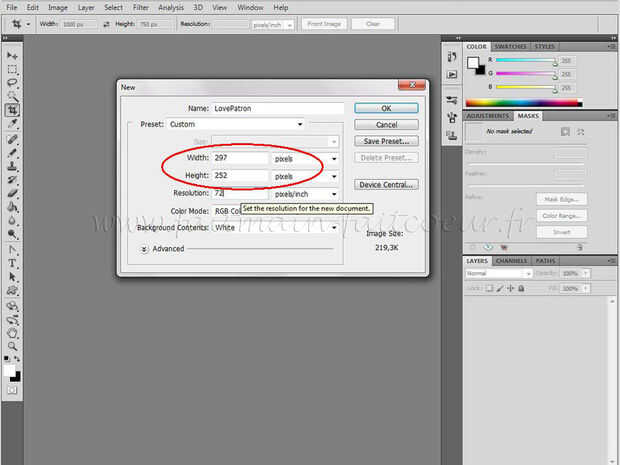Click the color spectrum ramp bar

[x=524, y=103]
